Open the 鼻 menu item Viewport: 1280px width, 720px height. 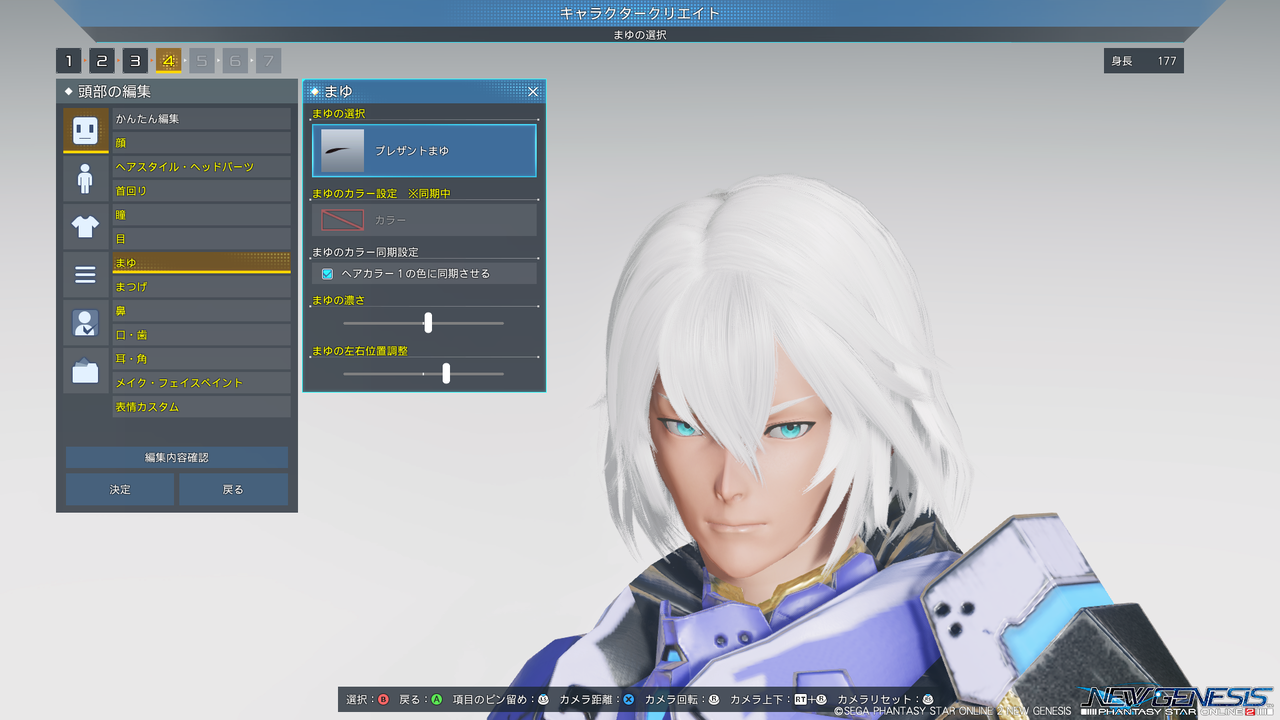[x=201, y=311]
